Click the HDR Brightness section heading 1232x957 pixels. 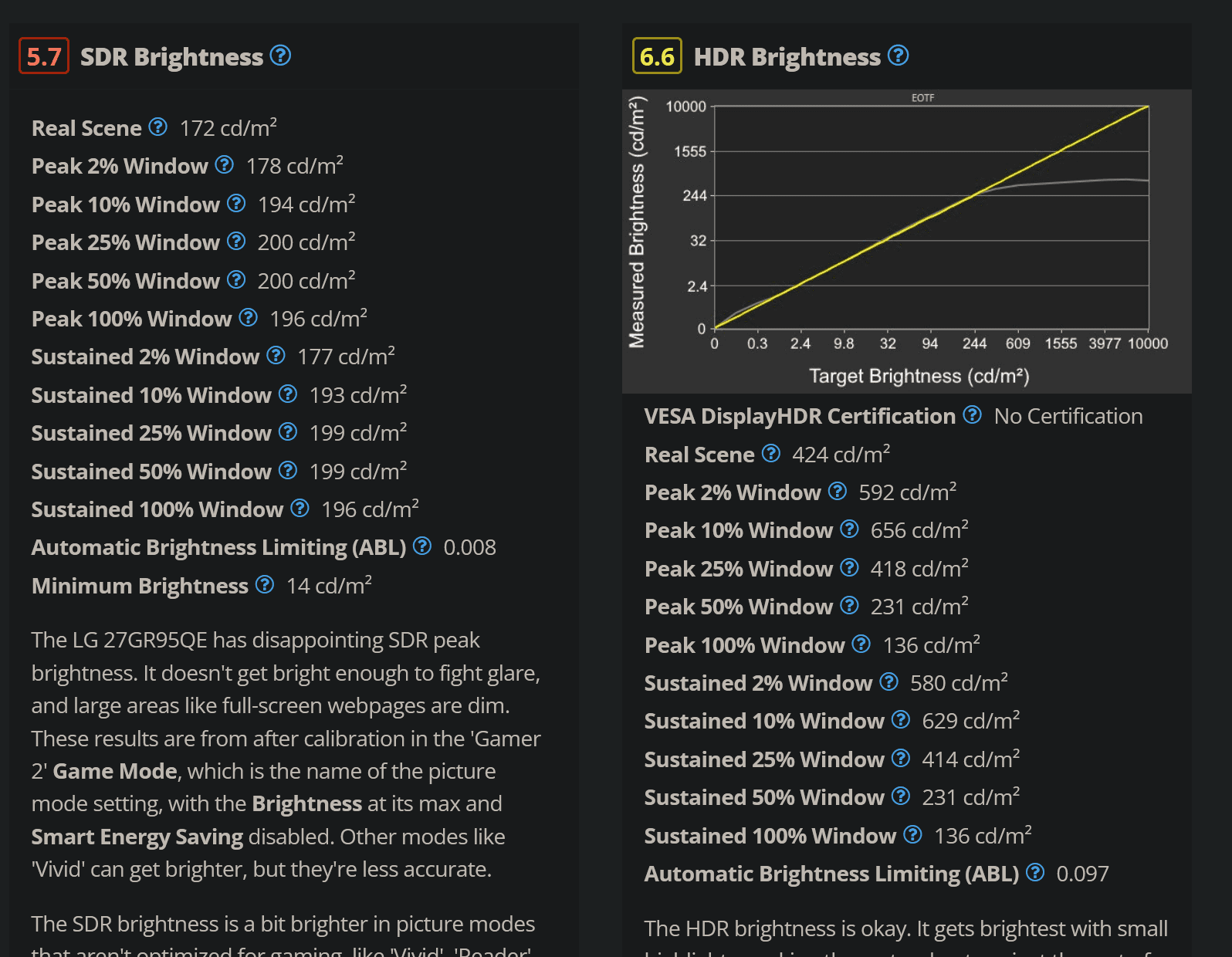[x=787, y=56]
